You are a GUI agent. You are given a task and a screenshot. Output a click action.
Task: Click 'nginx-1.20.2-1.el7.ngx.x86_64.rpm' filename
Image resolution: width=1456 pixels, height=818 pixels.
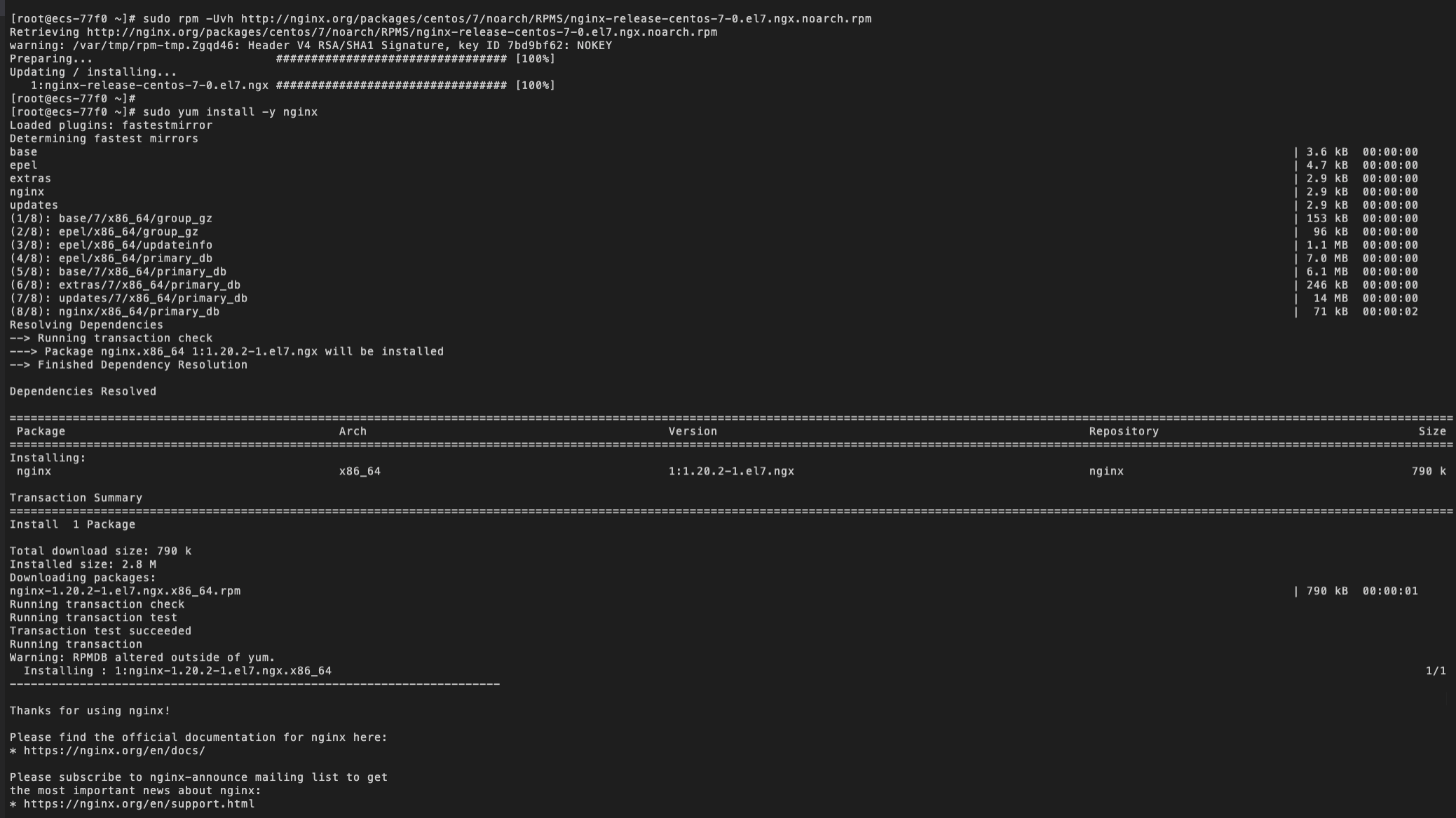(125, 592)
